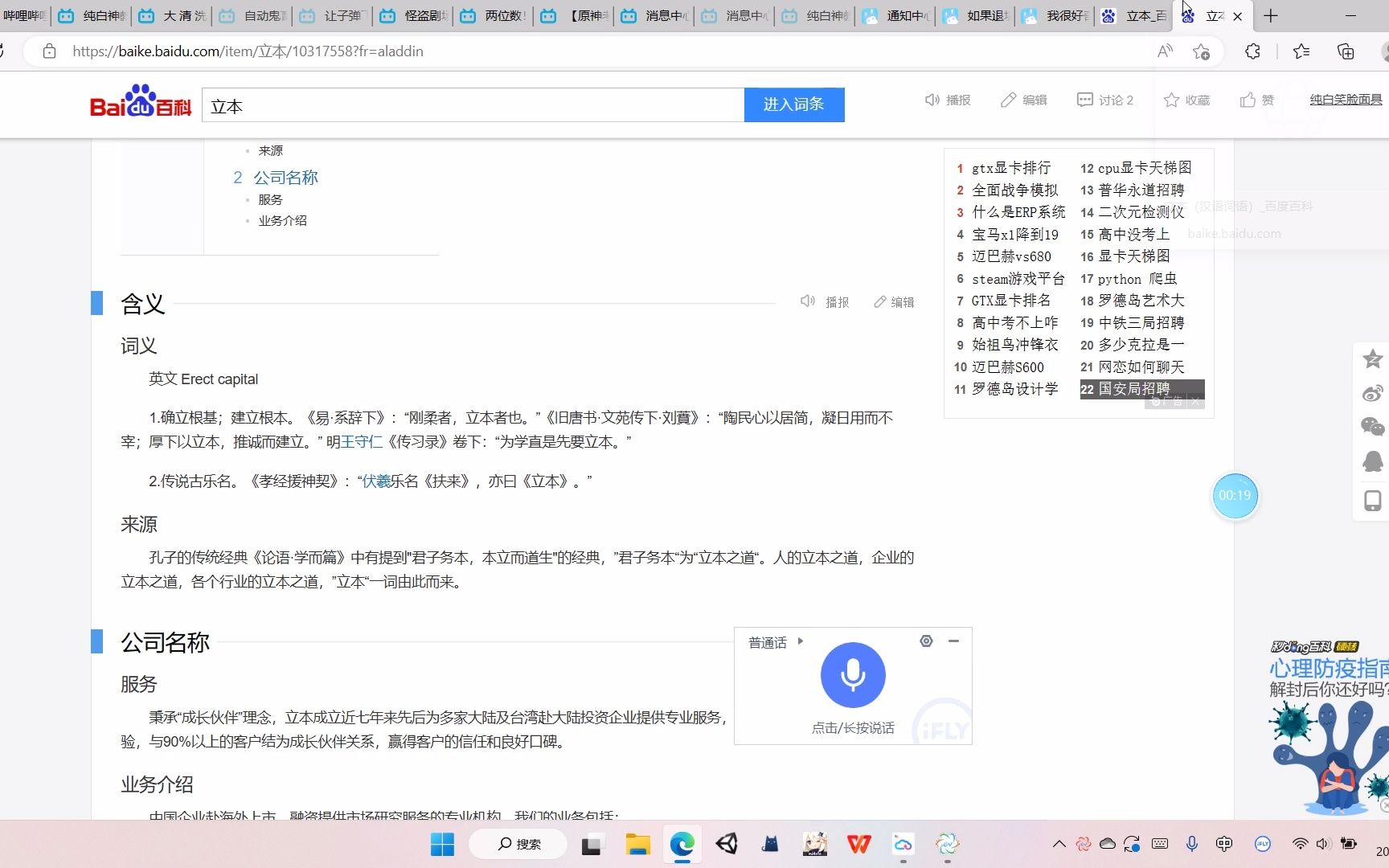The height and width of the screenshot is (868, 1389).
Task: Close the active 立本 tab
Action: 1238,16
